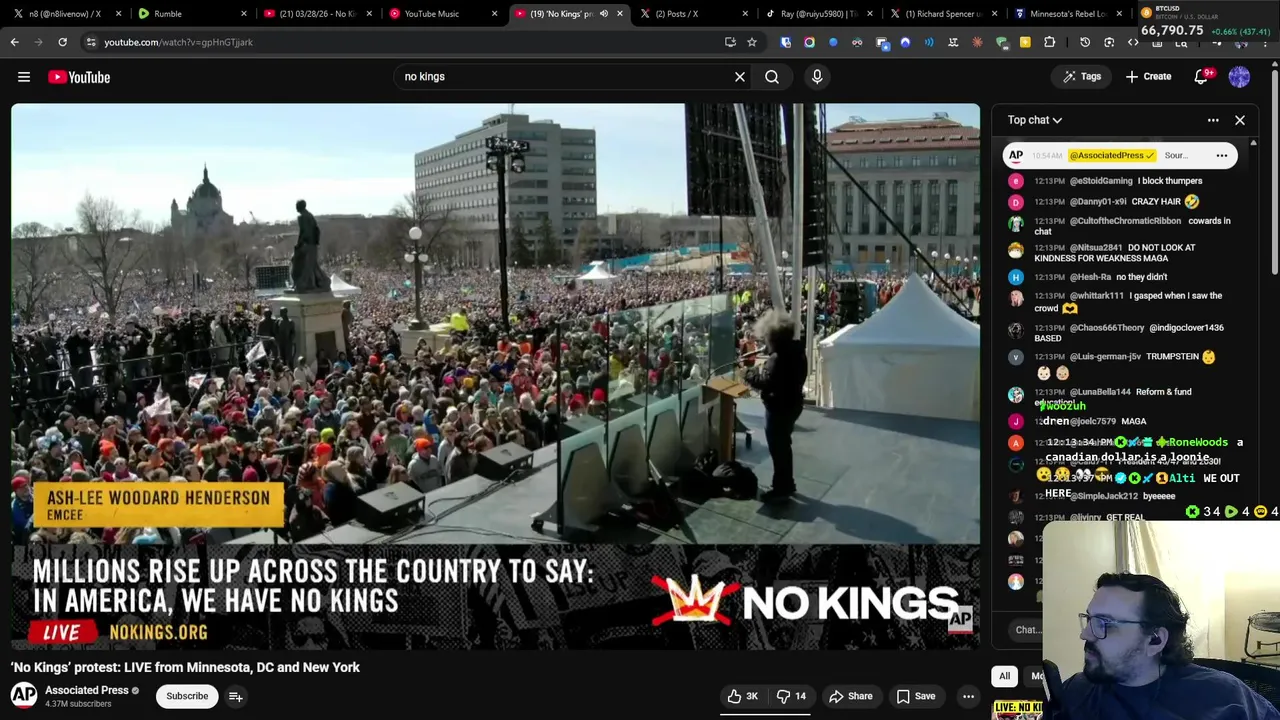Click install/cast icon in address bar
The height and width of the screenshot is (720, 1280).
click(730, 42)
